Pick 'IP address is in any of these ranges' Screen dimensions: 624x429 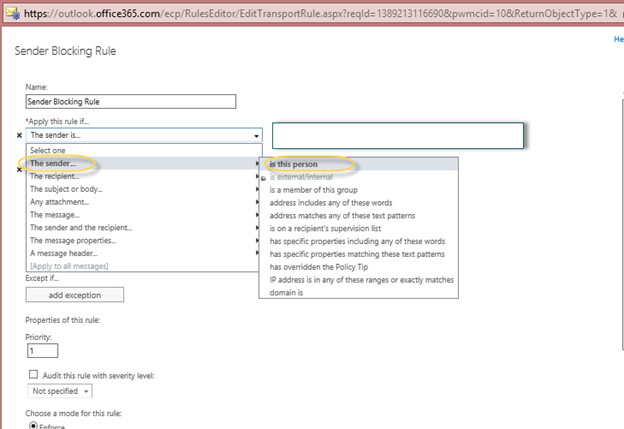pyautogui.click(x=358, y=280)
